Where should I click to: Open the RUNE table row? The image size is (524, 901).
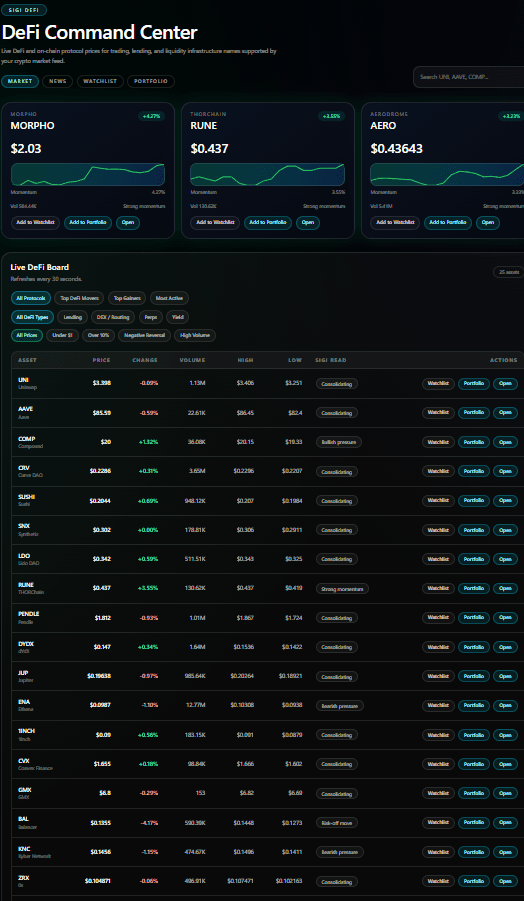coord(505,588)
